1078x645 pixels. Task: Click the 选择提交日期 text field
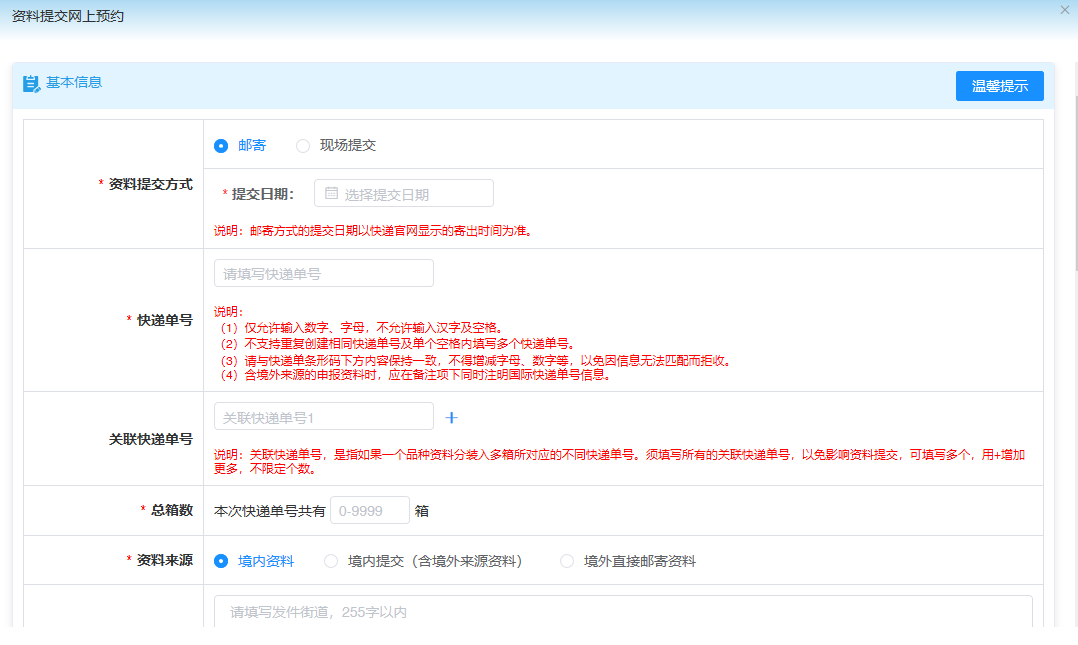(x=420, y=193)
